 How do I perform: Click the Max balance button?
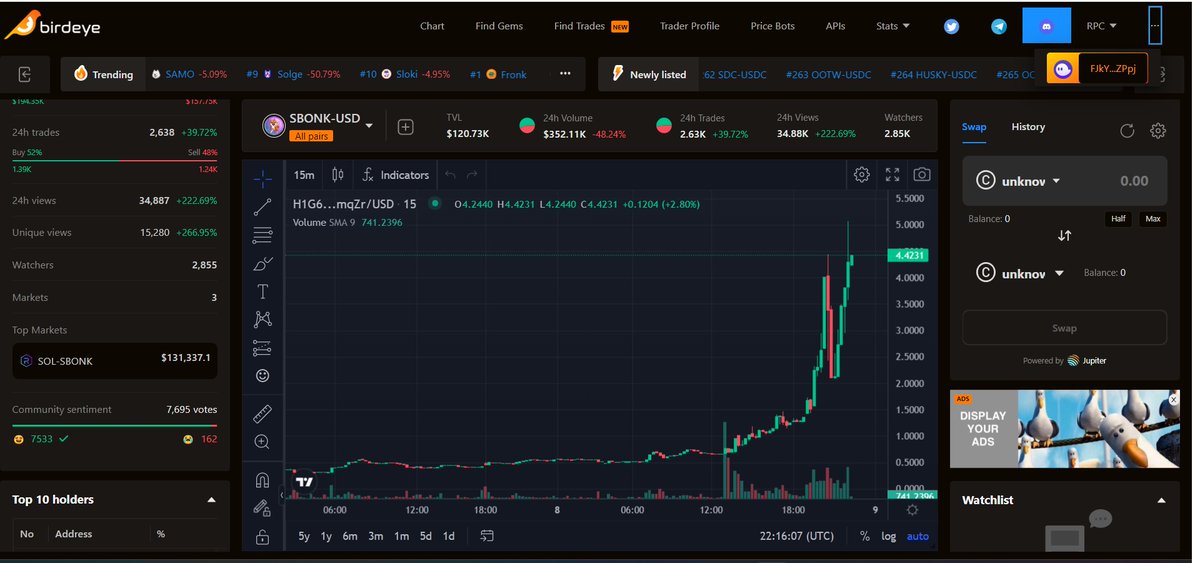(1153, 219)
